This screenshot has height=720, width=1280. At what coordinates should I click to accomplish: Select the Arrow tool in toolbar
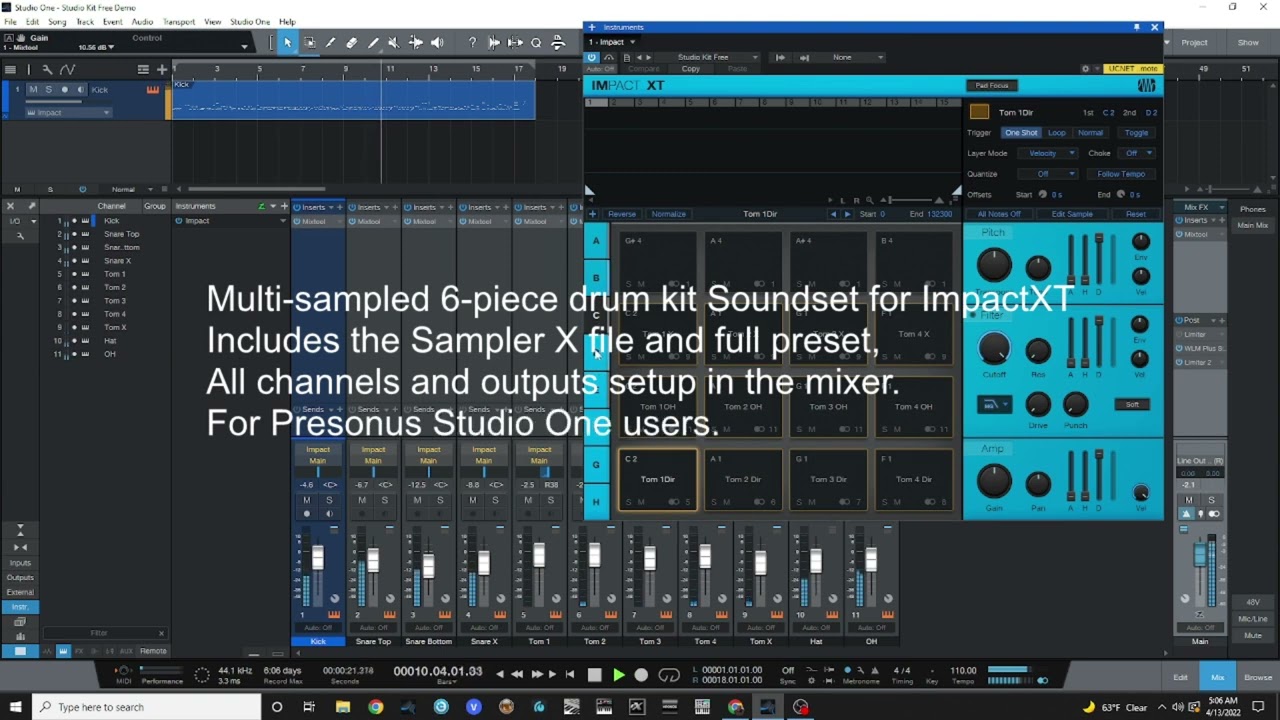click(287, 42)
